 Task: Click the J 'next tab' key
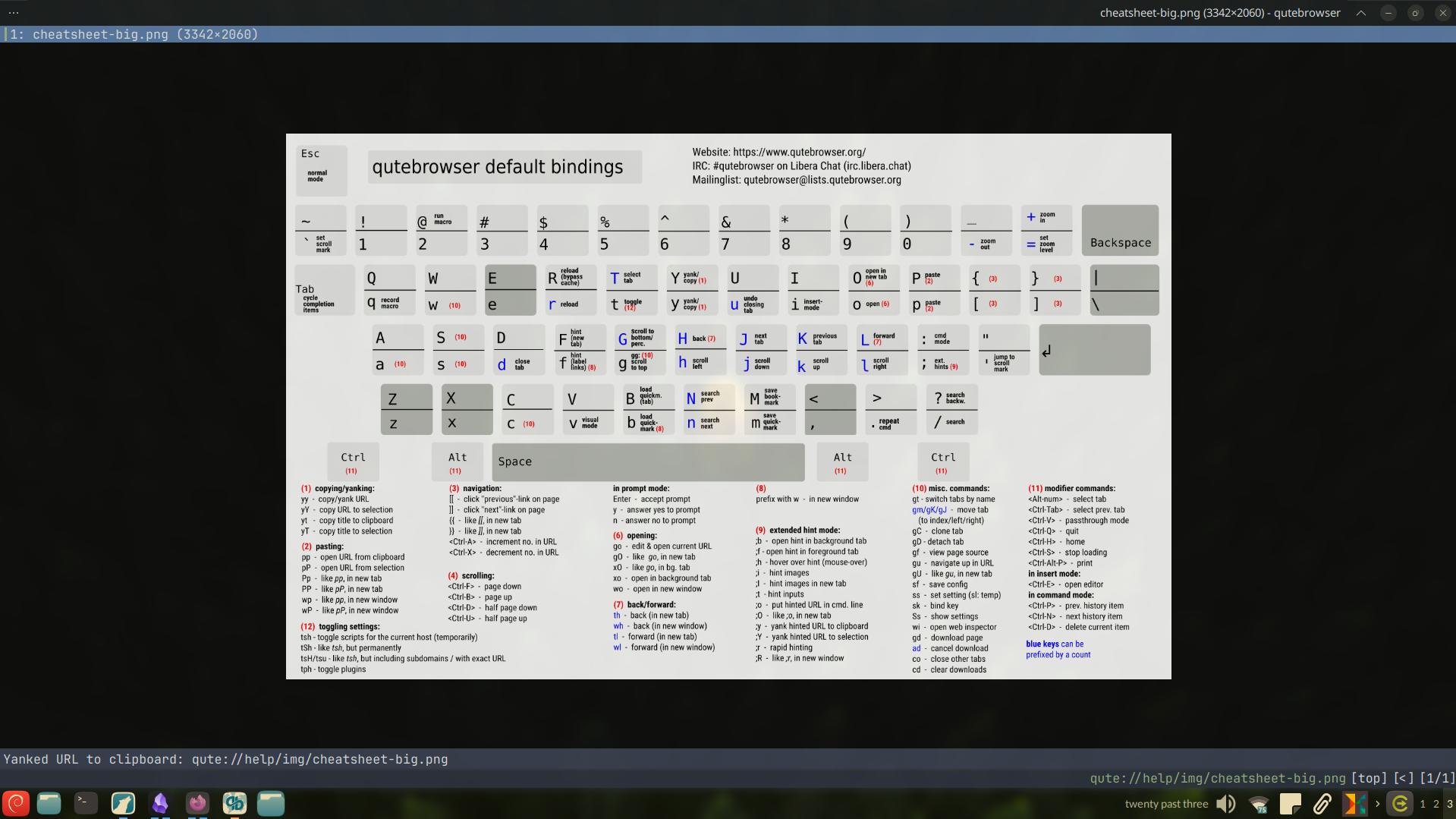761,338
